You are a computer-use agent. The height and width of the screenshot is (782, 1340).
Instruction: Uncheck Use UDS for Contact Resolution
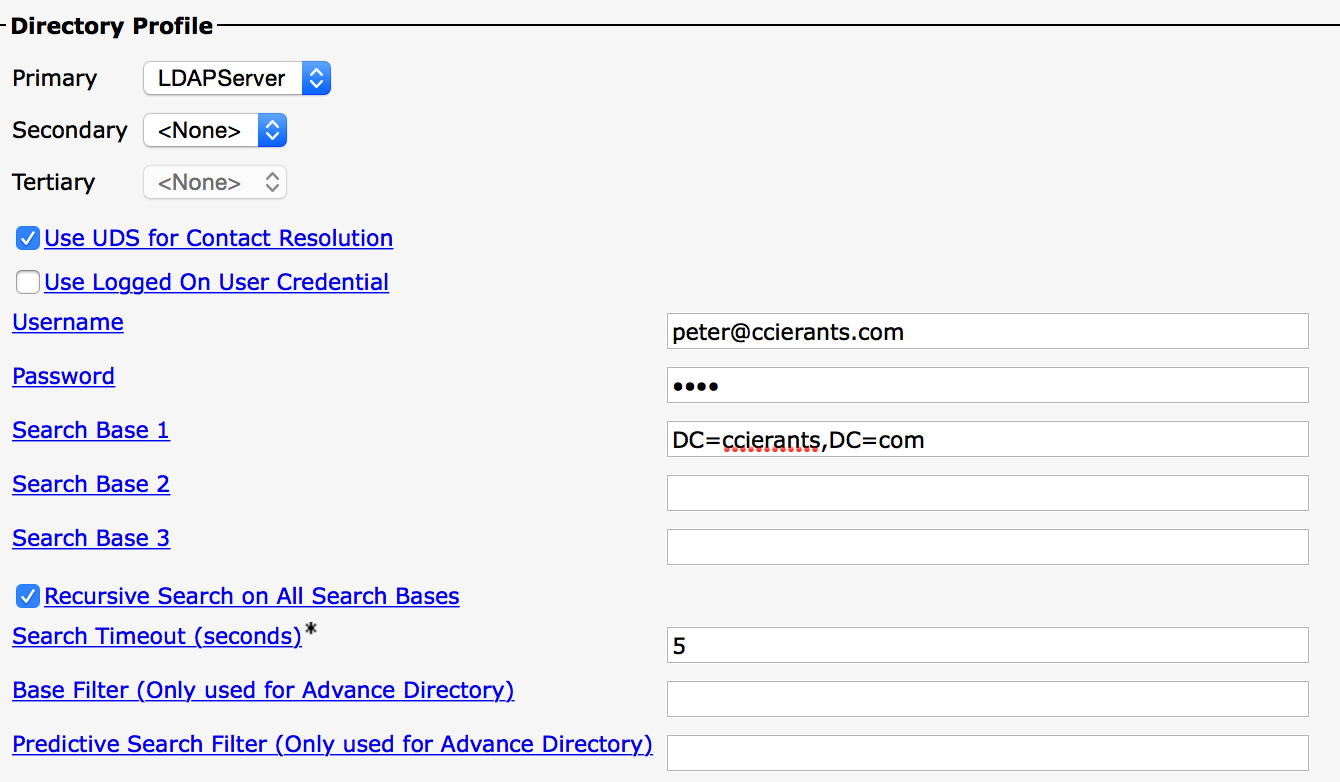28,239
